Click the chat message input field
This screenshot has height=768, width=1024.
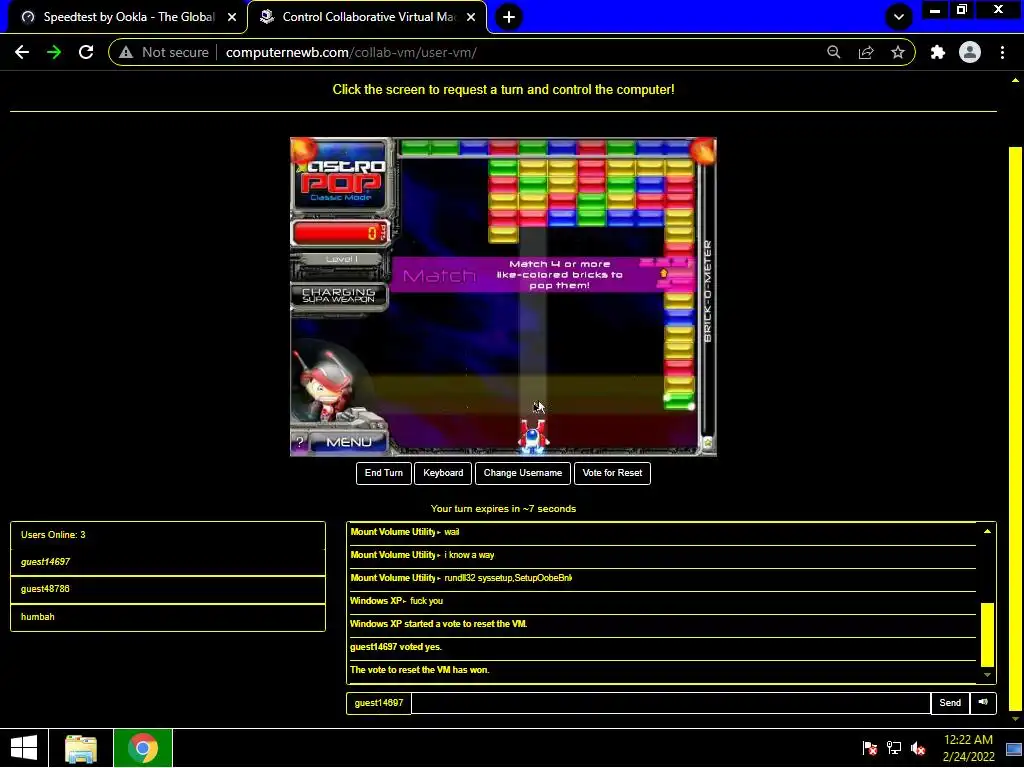(x=671, y=703)
